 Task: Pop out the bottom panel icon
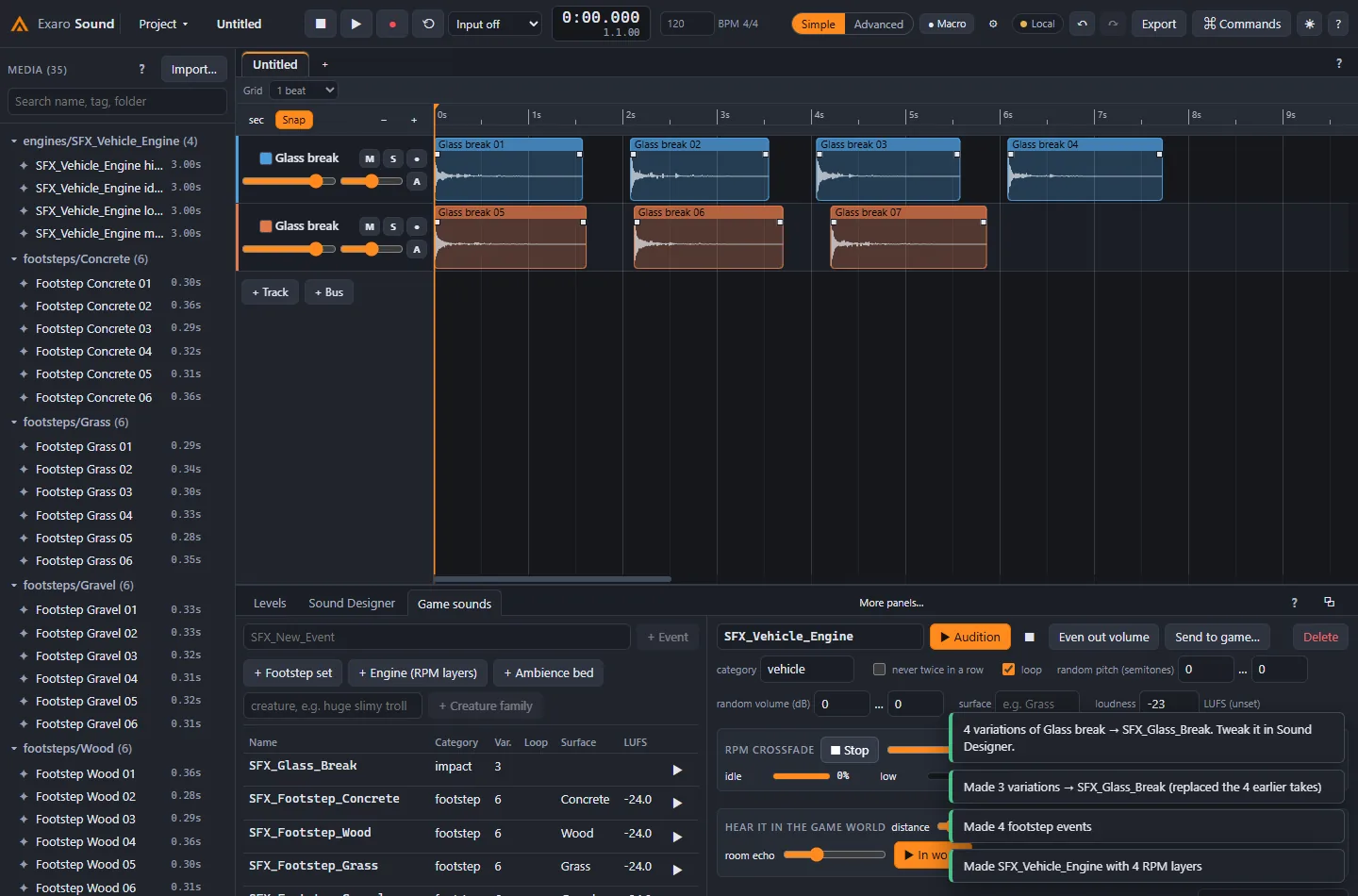click(x=1329, y=602)
